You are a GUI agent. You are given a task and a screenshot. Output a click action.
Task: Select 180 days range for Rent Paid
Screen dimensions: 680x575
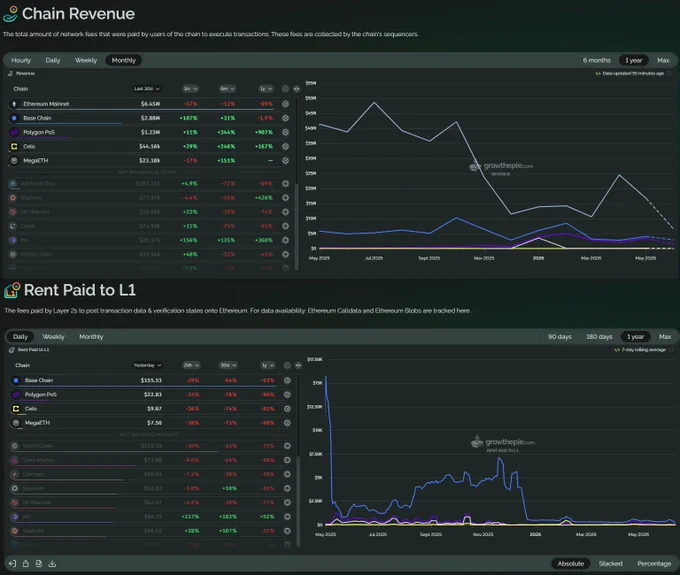click(599, 337)
